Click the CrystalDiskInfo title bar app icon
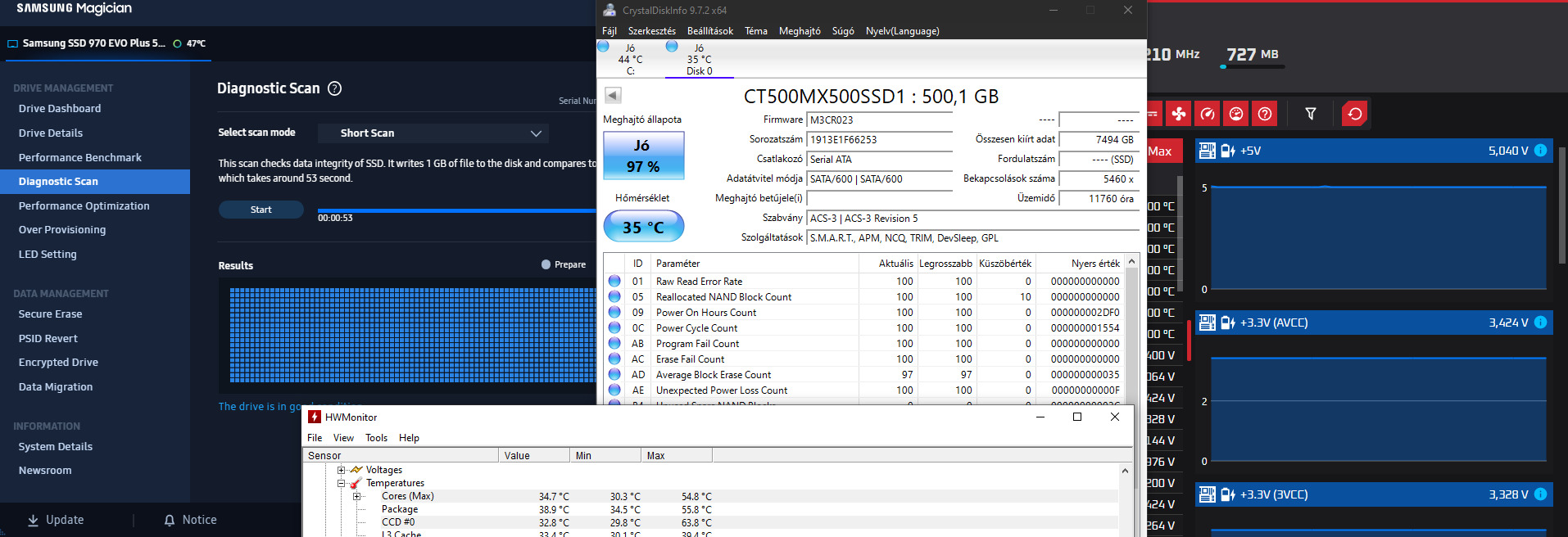This screenshot has width=1568, height=537. coord(610,10)
